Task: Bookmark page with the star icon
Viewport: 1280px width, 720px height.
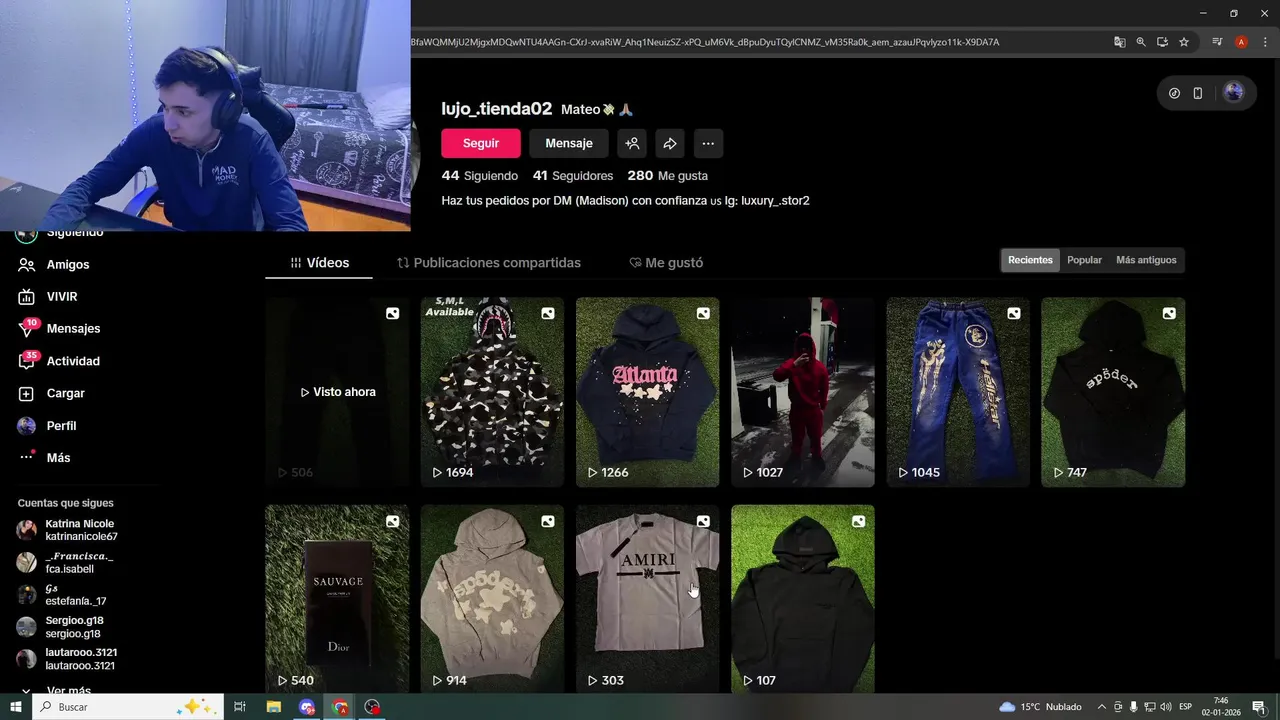Action: (x=1184, y=42)
